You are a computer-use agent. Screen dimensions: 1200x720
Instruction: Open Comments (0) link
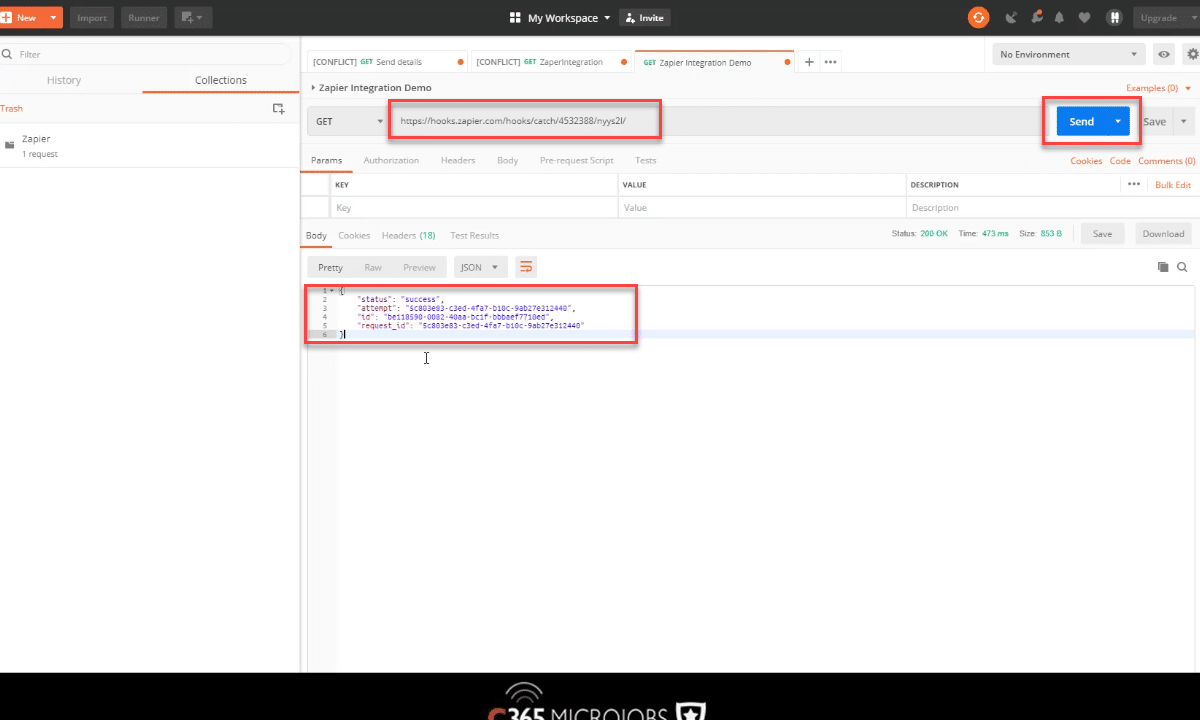[x=1166, y=160]
